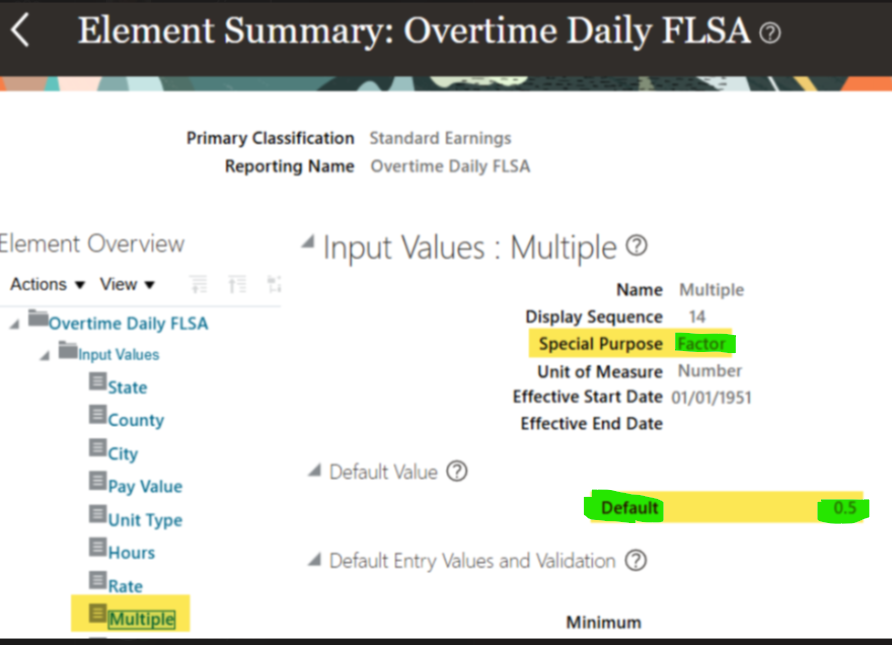Open the Rate input value
The image size is (892, 645).
pos(125,586)
